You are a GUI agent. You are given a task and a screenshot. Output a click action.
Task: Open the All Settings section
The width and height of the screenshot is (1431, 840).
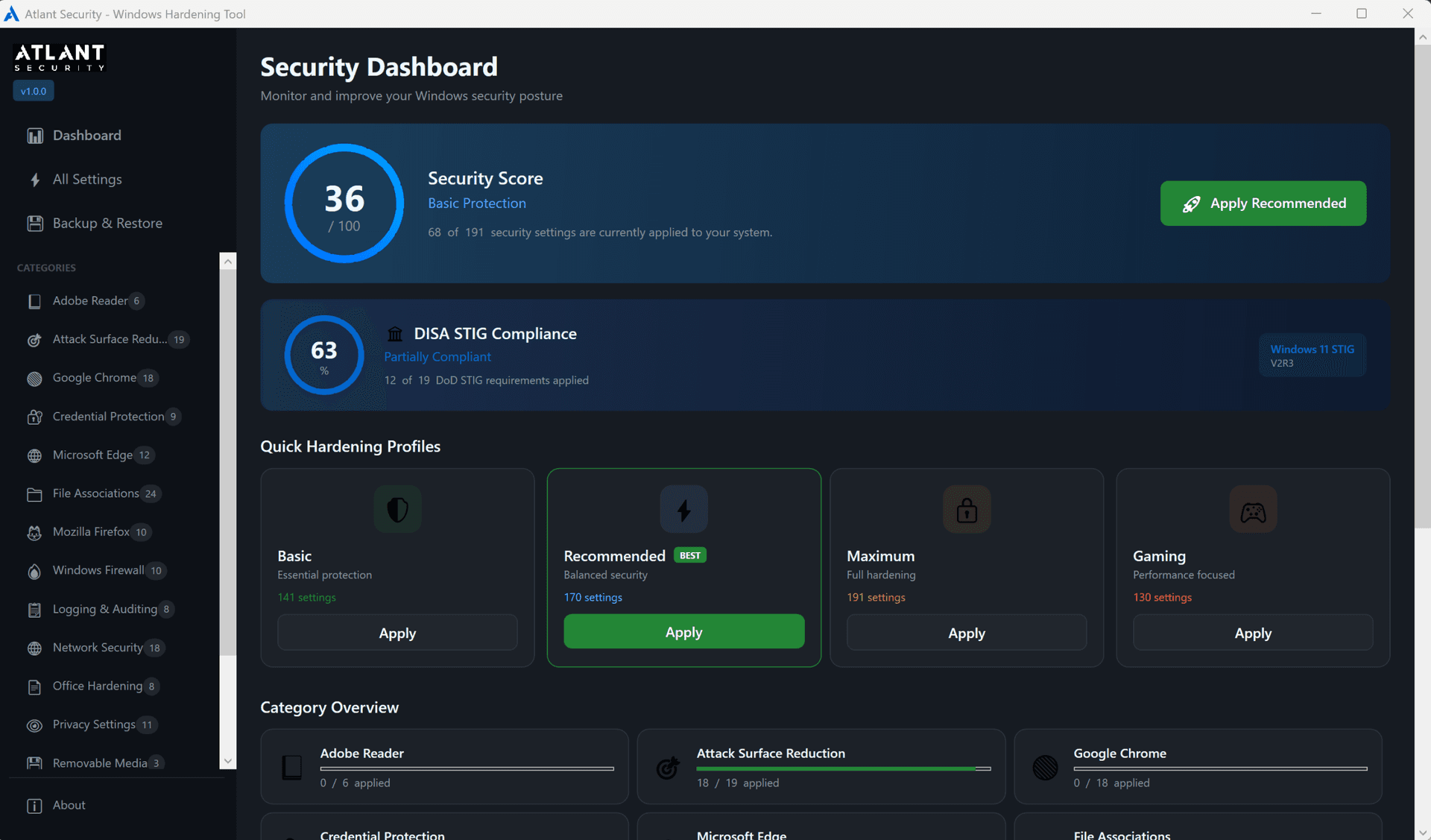[87, 179]
